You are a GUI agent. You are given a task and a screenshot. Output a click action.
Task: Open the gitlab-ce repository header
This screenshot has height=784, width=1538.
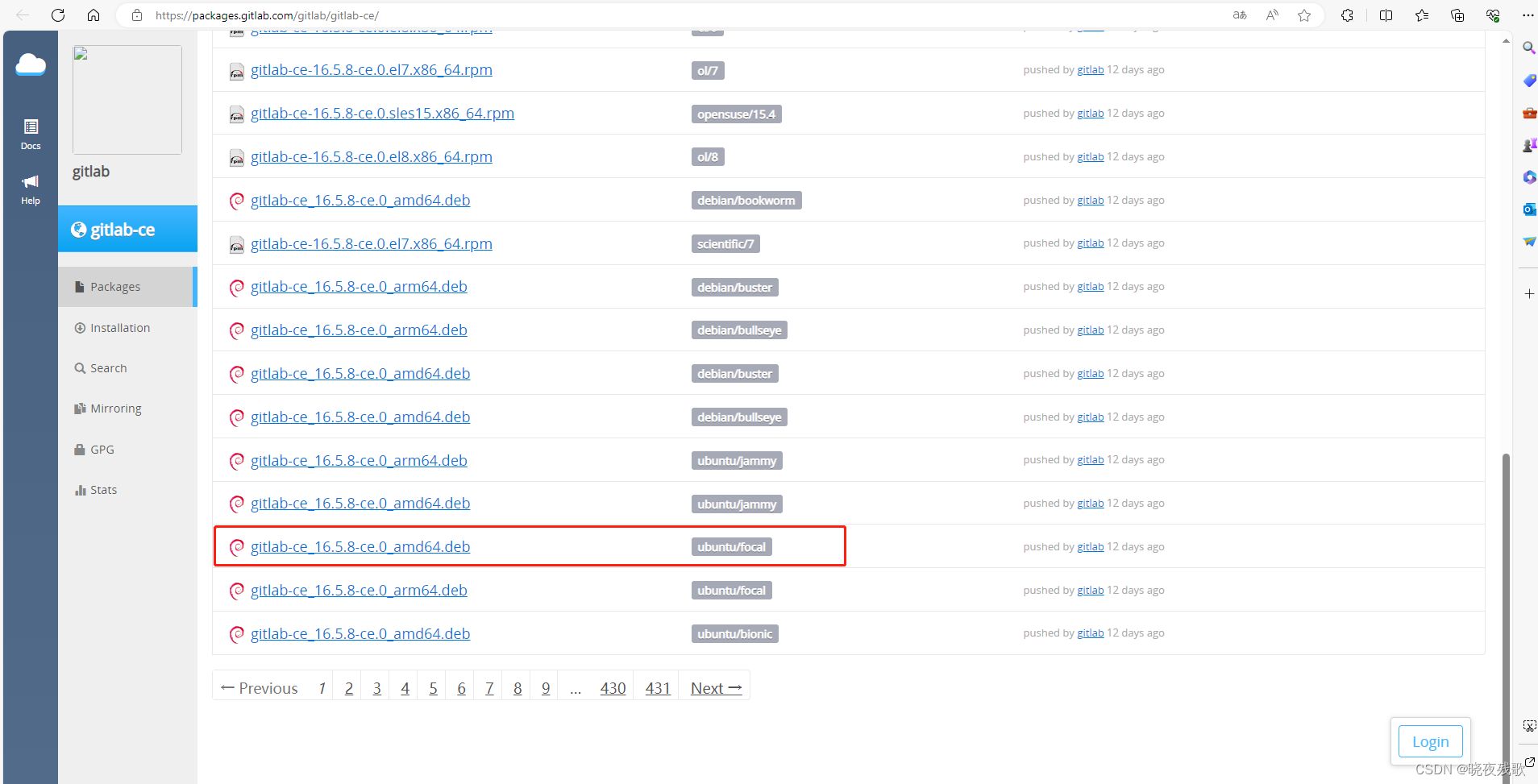pyautogui.click(x=127, y=230)
